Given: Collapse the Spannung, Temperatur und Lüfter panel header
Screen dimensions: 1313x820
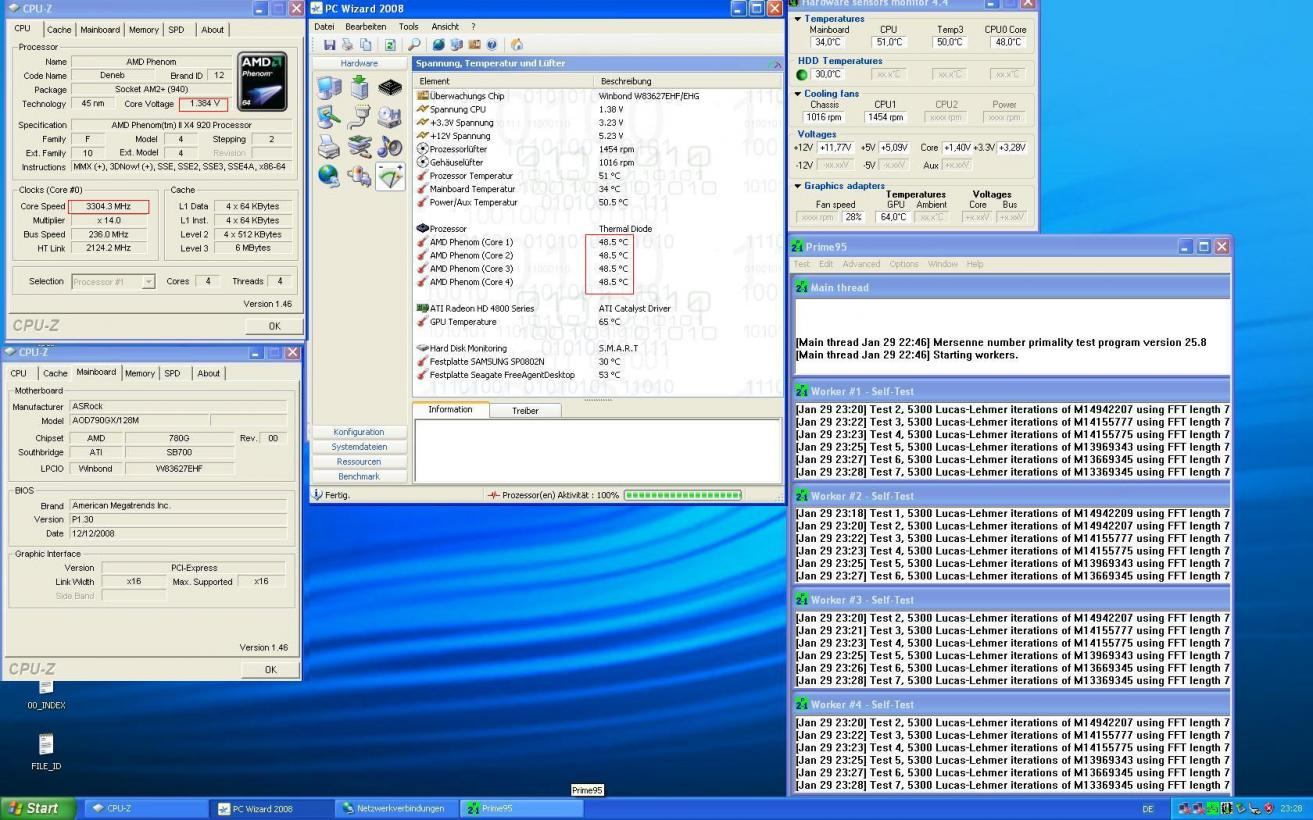Looking at the screenshot, I should (x=774, y=64).
